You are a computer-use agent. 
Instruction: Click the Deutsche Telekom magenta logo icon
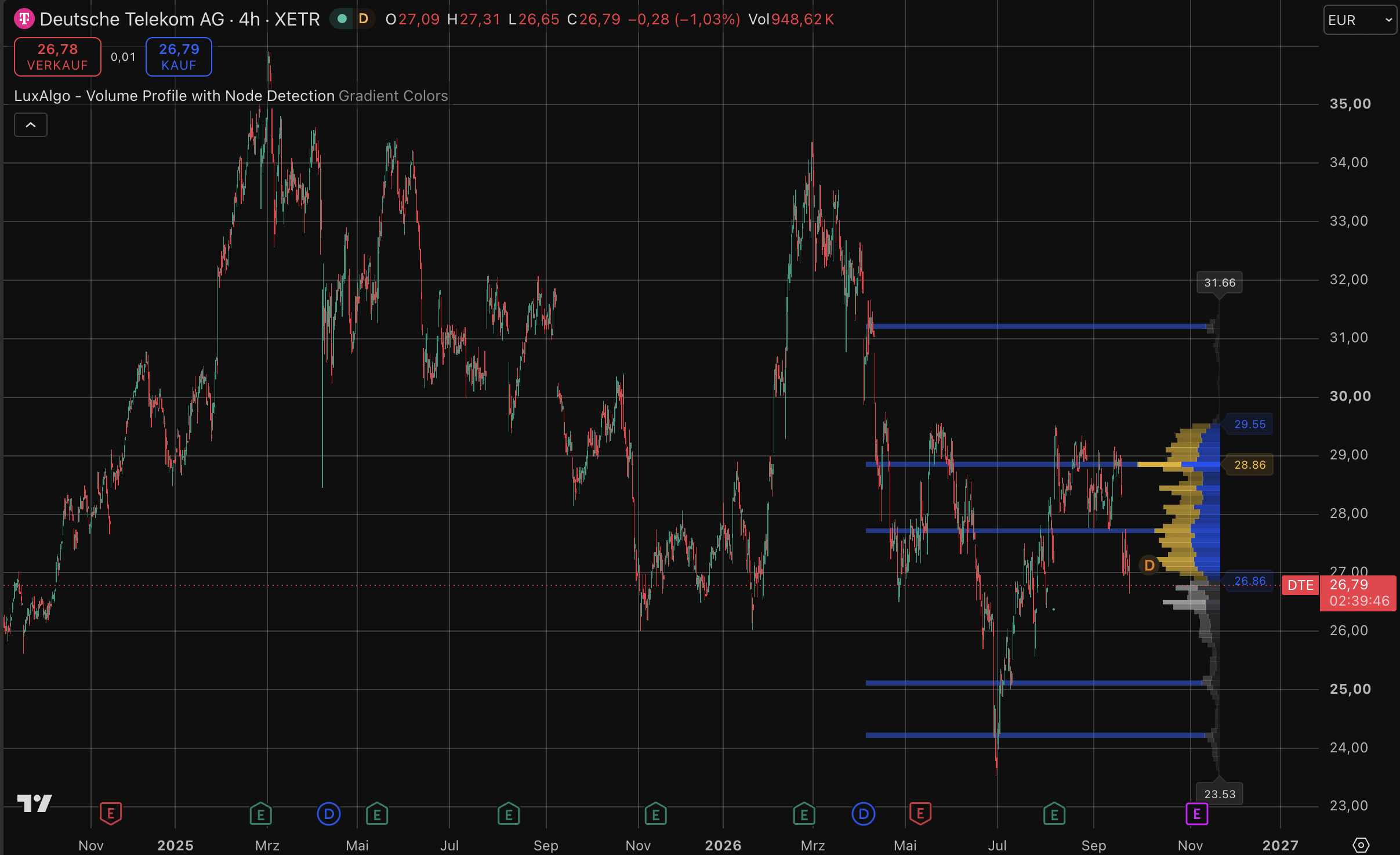[x=24, y=19]
